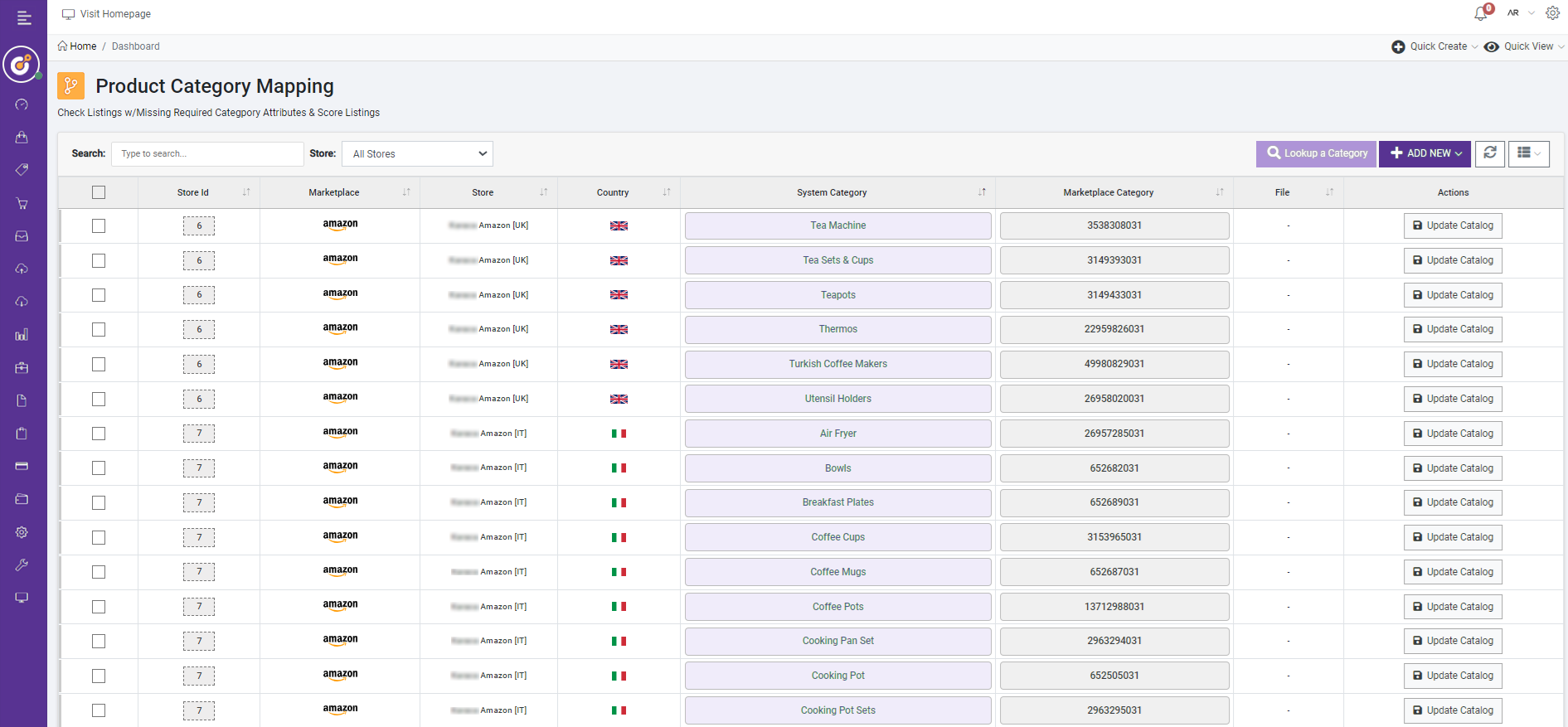Viewport: 1568px width, 727px height.
Task: Tick the checkbox for Bowls row
Action: (x=99, y=468)
